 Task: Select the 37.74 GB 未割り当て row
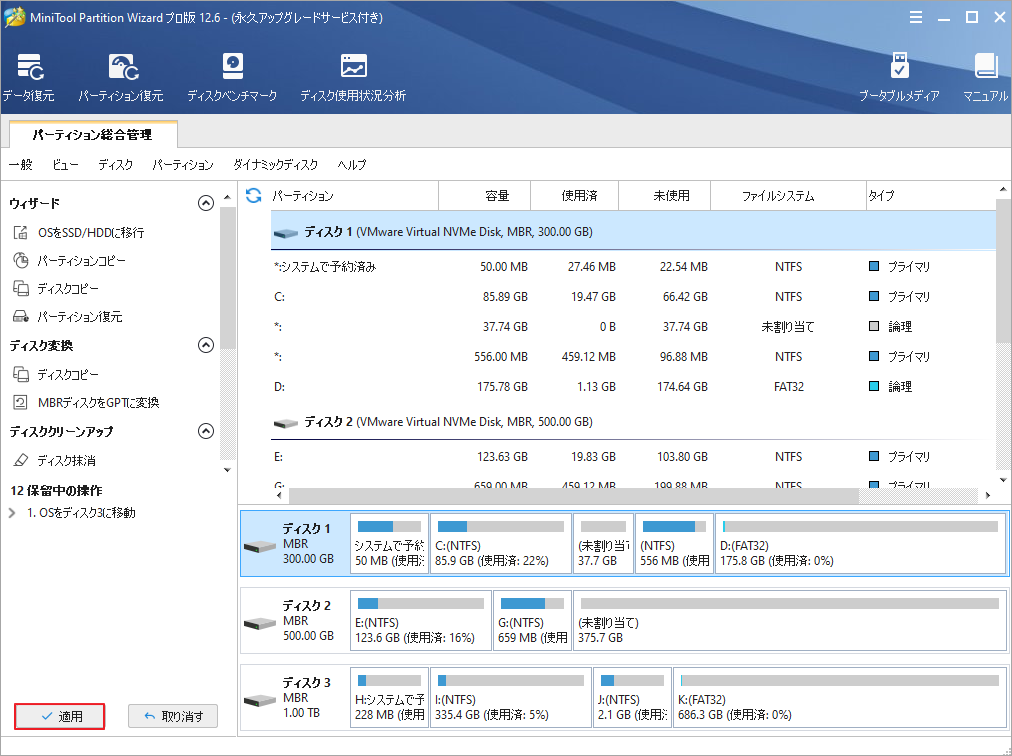click(x=633, y=327)
